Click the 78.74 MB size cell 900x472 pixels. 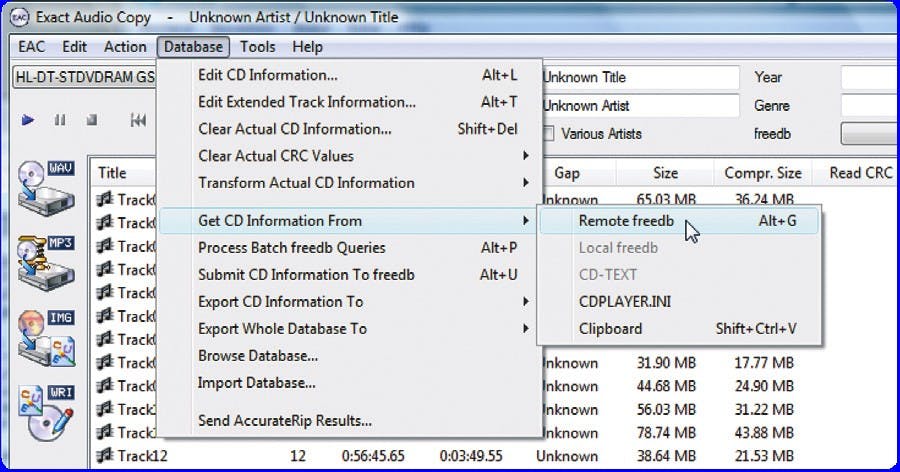point(666,433)
